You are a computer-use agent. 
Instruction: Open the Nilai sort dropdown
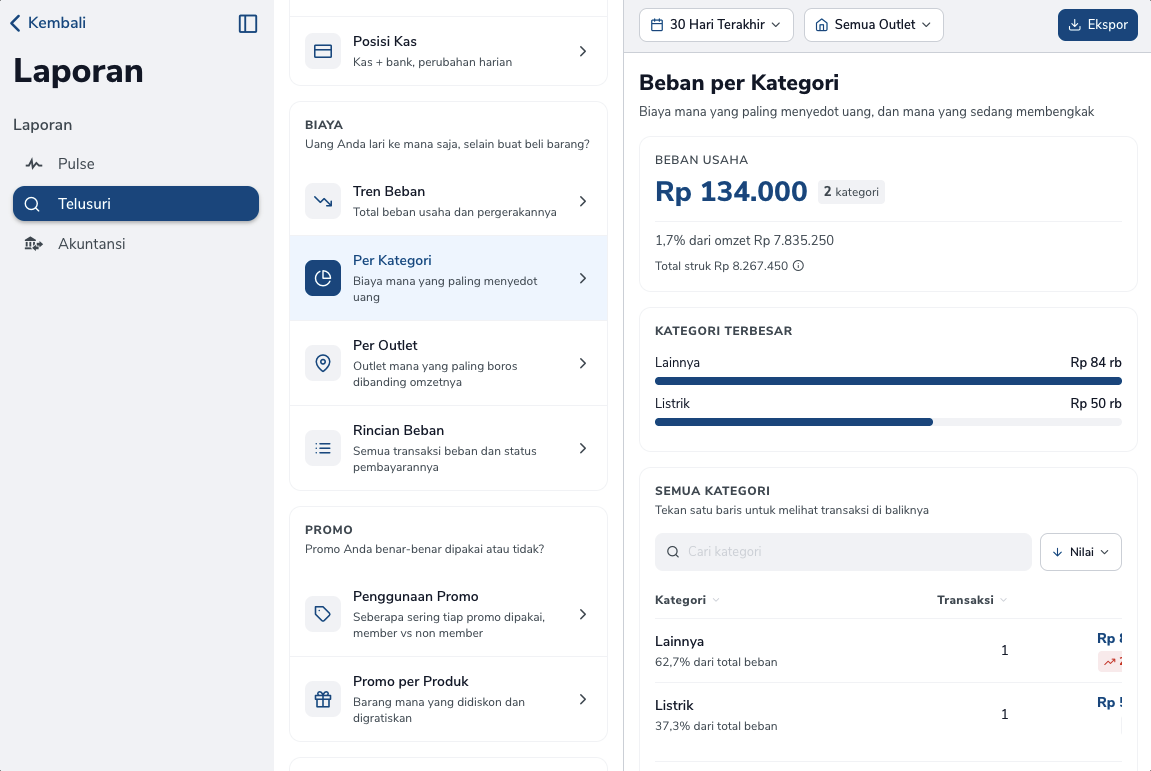pos(1081,552)
